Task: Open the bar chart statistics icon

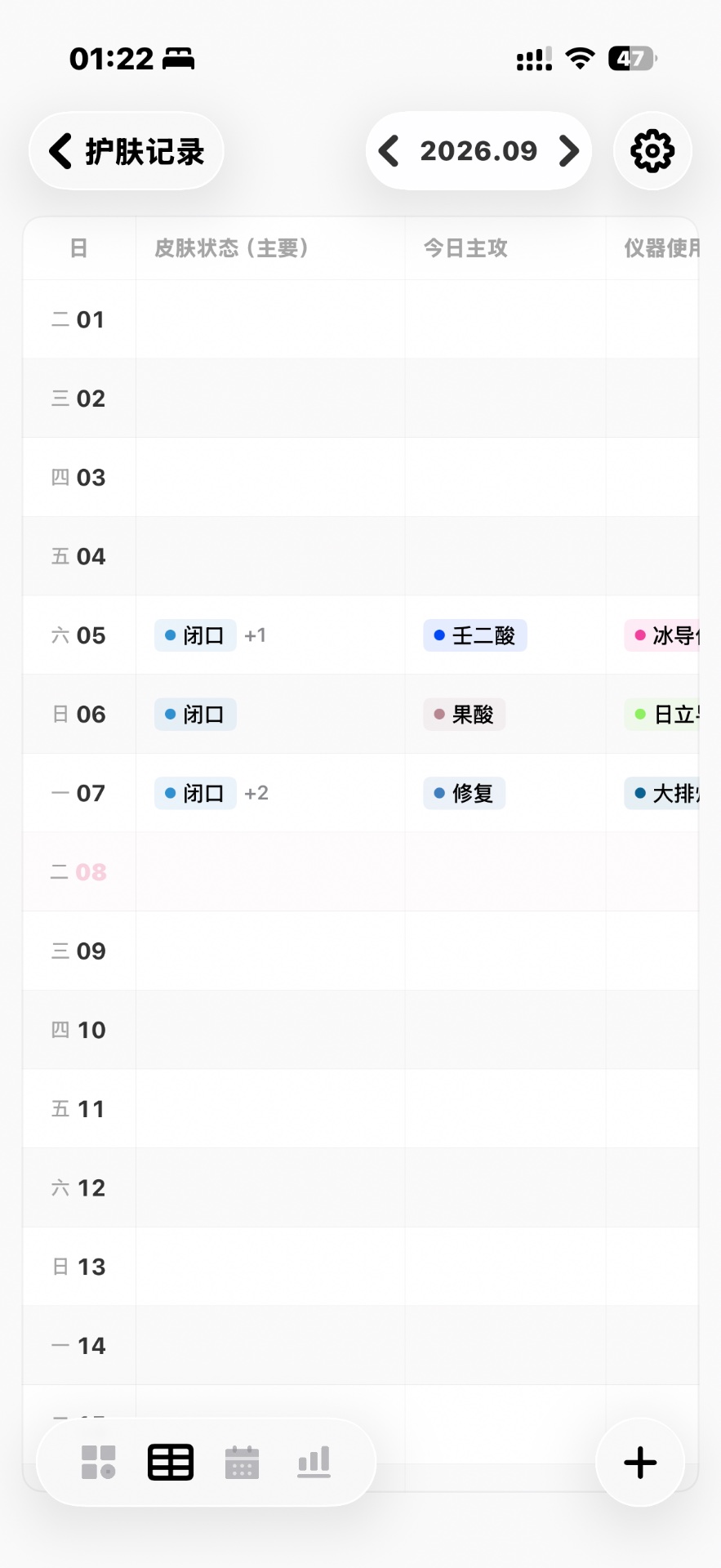Action: (314, 1462)
